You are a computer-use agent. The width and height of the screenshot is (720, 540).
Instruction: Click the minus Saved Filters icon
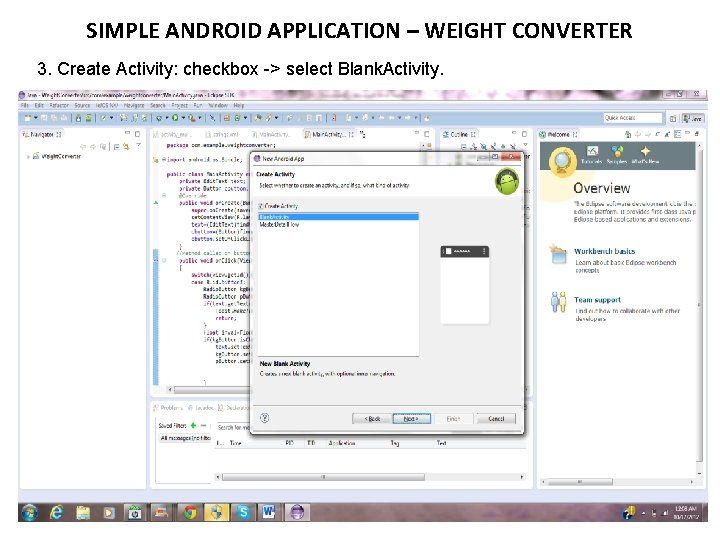coord(203,426)
